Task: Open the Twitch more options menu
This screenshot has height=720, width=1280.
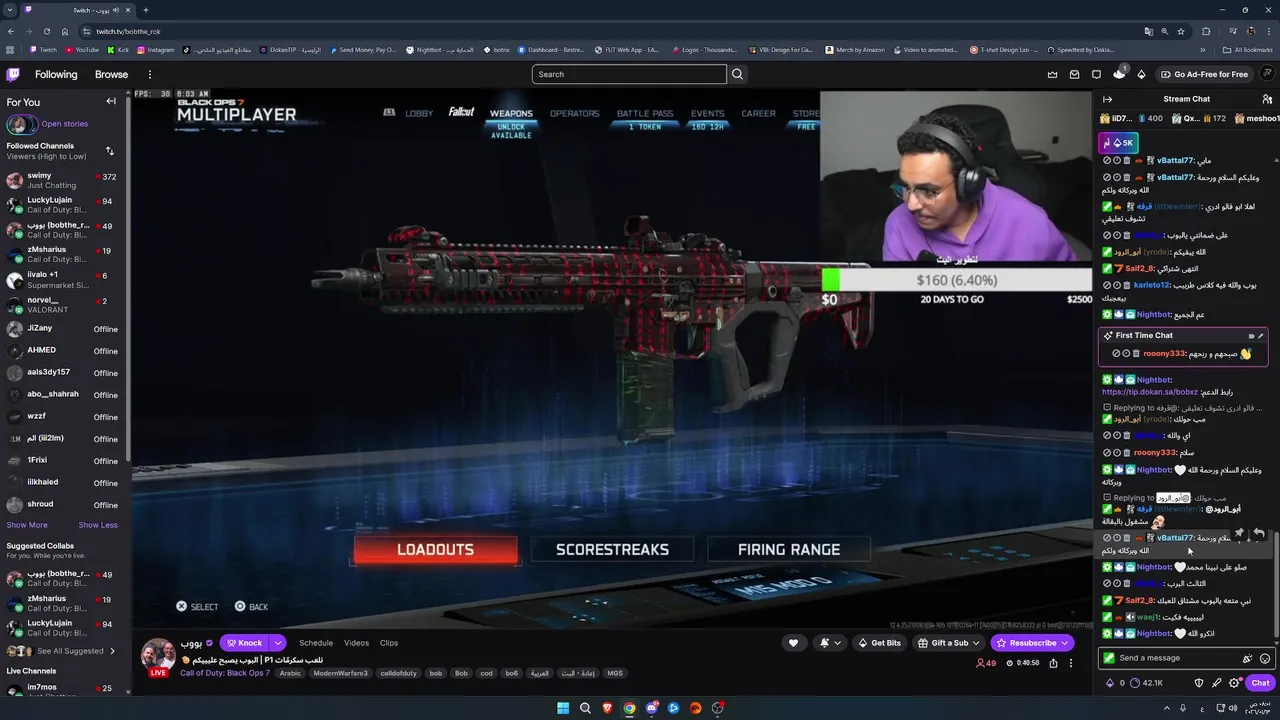Action: tap(150, 74)
